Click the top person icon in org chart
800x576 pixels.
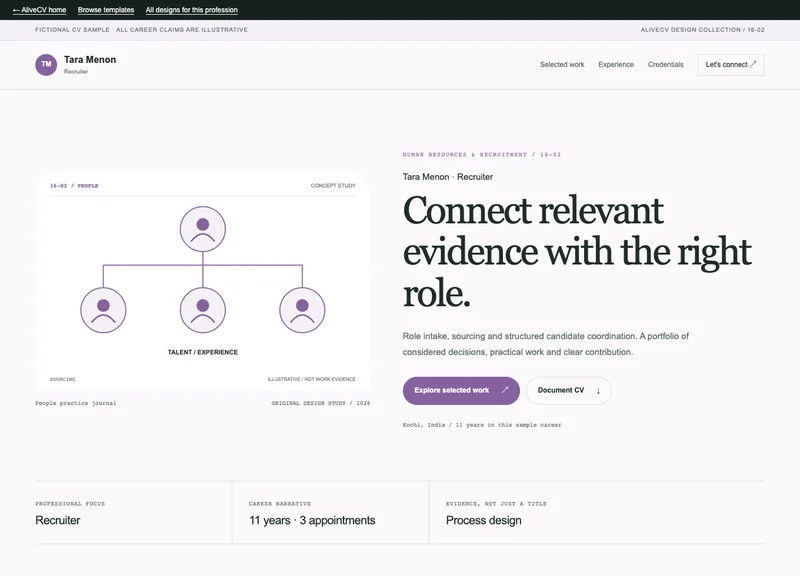coord(203,229)
